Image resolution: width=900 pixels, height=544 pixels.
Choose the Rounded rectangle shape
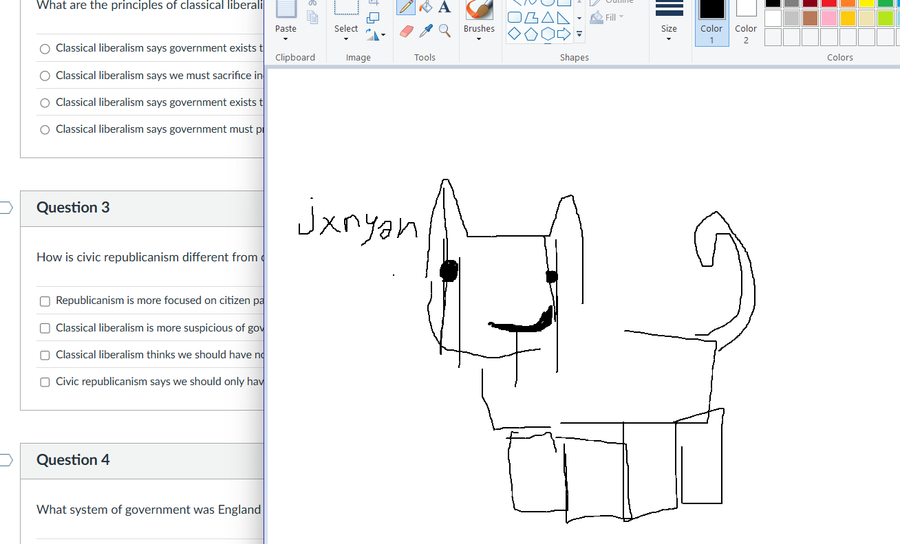[514, 18]
